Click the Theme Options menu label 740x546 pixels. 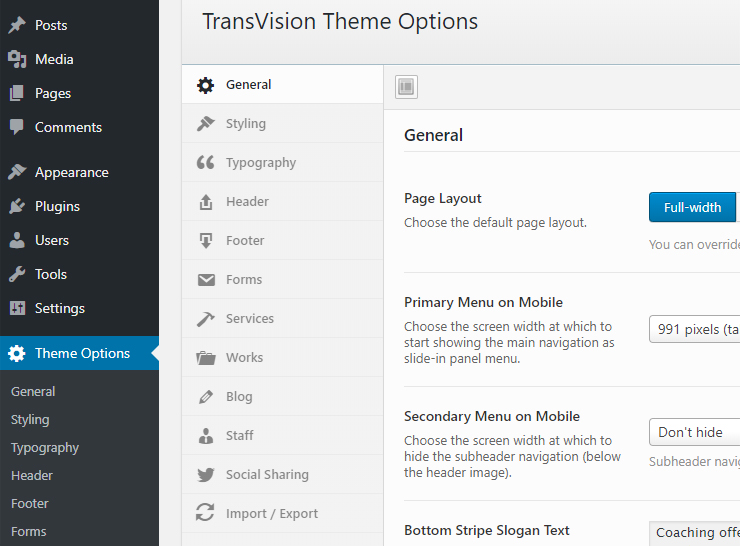pos(83,353)
